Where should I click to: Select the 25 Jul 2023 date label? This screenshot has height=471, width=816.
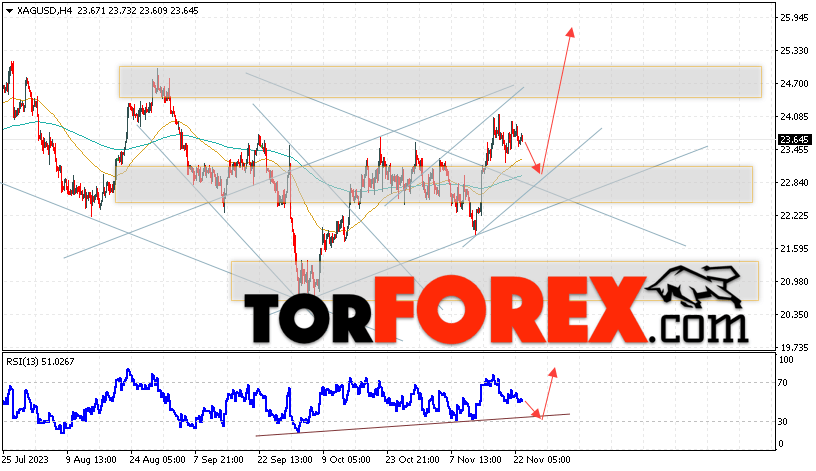[25, 460]
